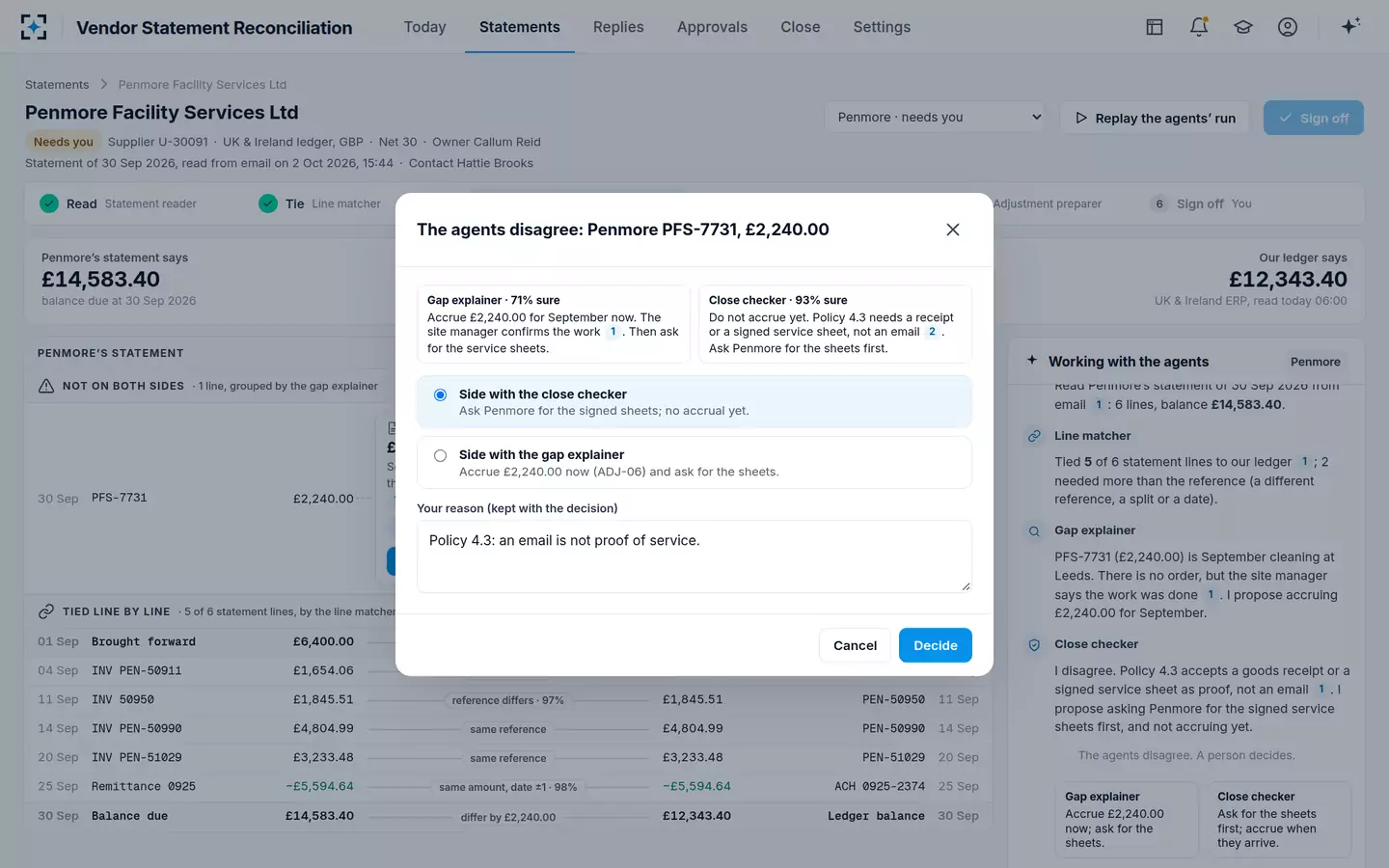Click the Close checker summary card in side panel
Image resolution: width=1389 pixels, height=868 pixels.
[1279, 820]
